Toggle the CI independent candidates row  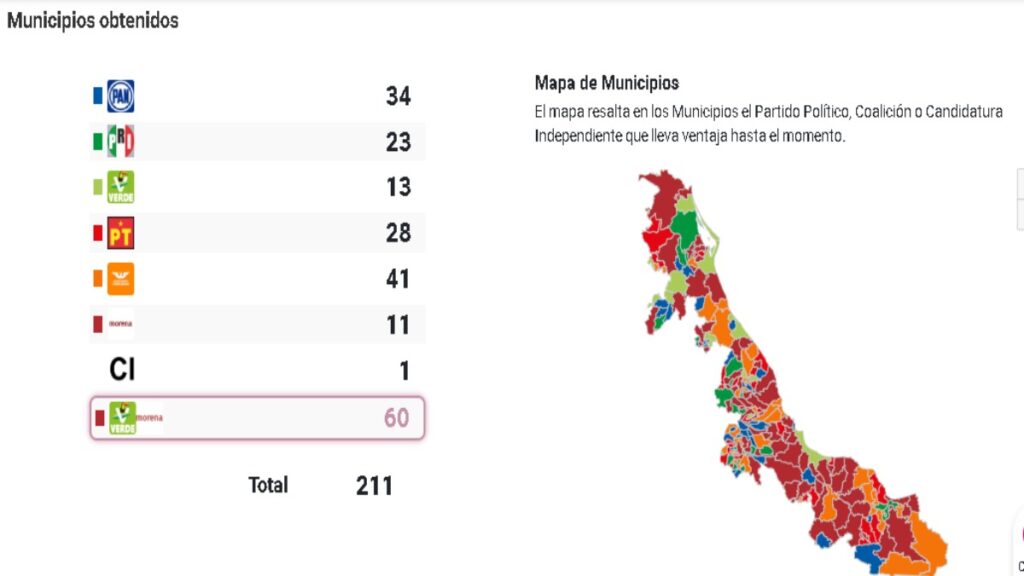(256, 369)
